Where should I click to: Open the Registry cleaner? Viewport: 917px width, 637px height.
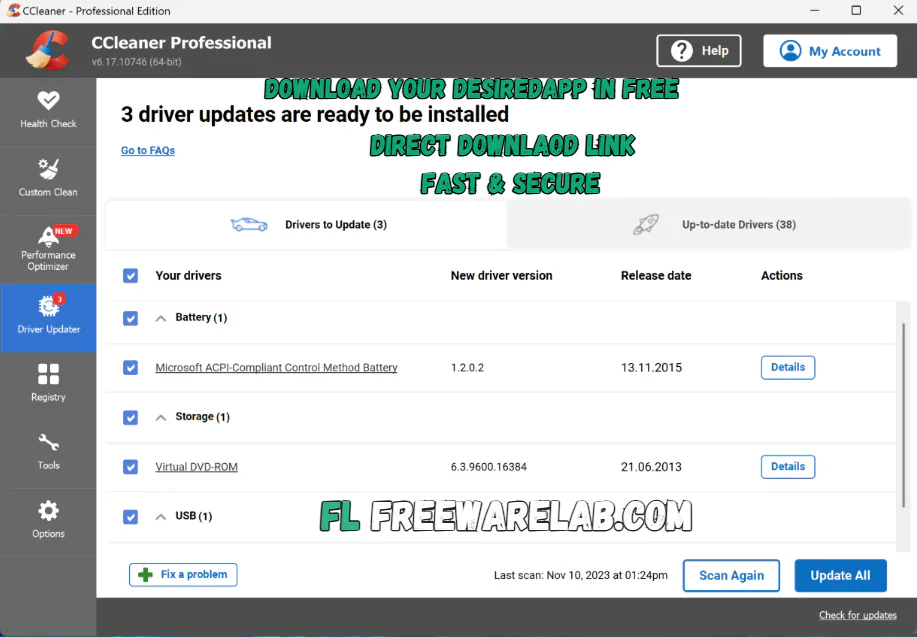click(x=47, y=385)
